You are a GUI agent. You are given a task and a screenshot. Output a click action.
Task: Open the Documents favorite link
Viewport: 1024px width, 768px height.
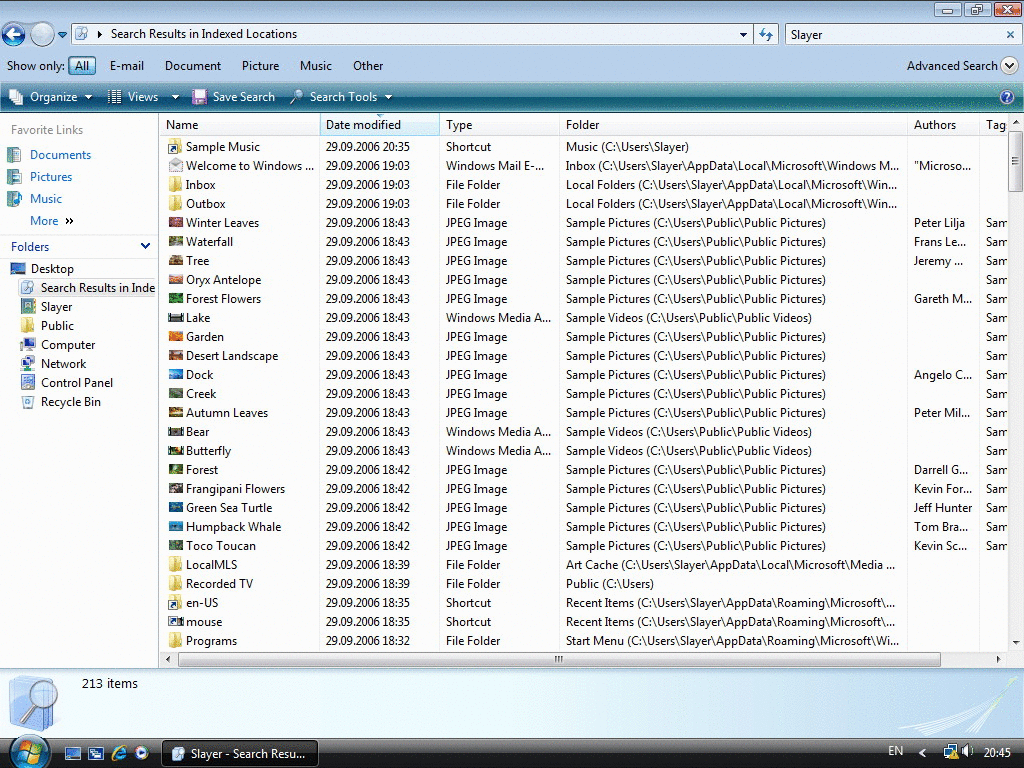pyautogui.click(x=60, y=155)
